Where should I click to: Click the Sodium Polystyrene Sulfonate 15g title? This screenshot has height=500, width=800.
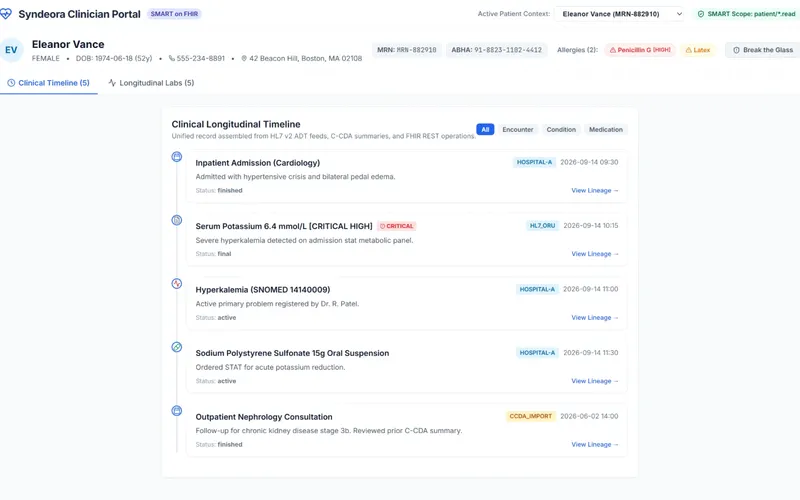click(x=292, y=353)
